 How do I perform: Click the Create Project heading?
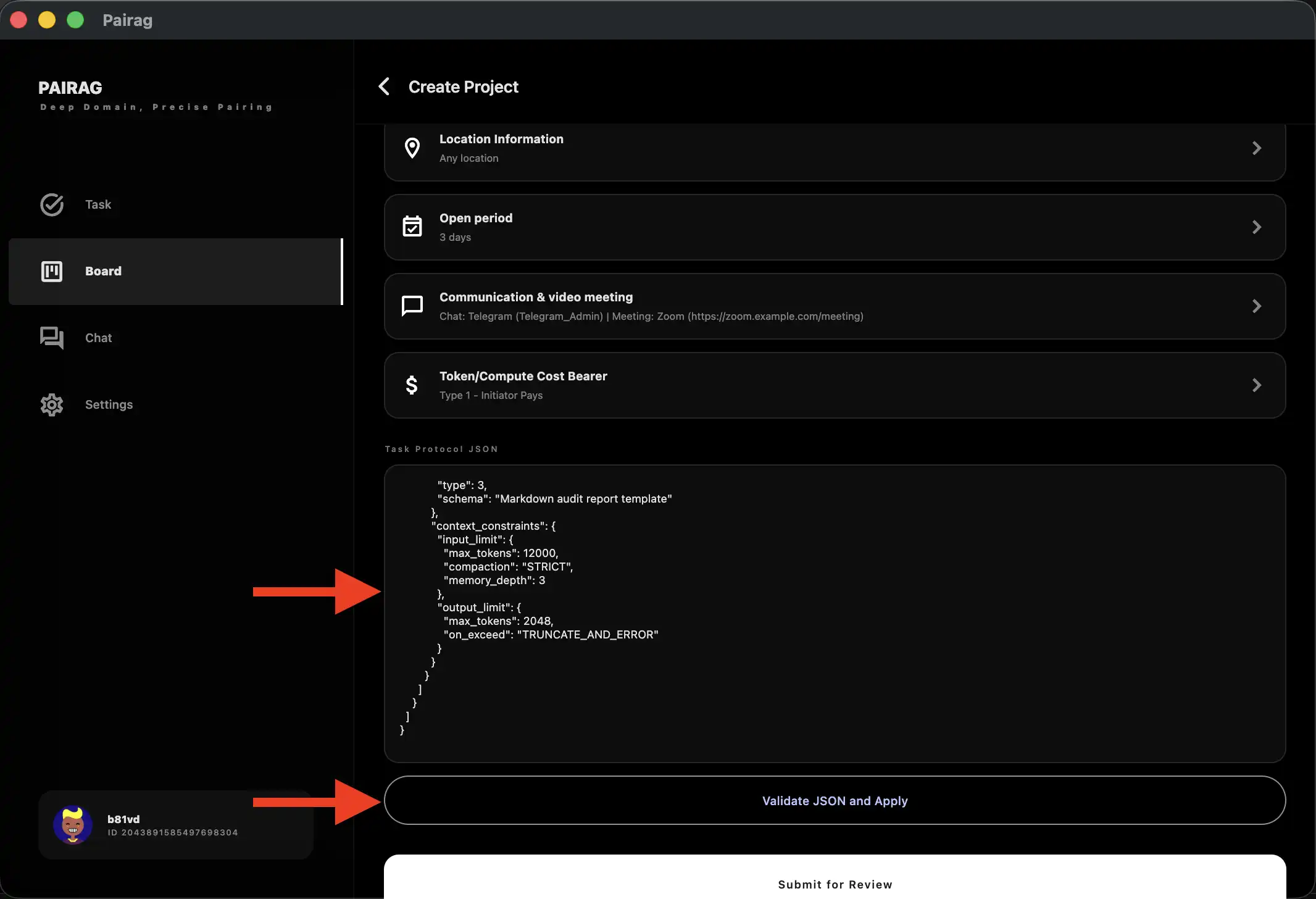click(x=464, y=87)
